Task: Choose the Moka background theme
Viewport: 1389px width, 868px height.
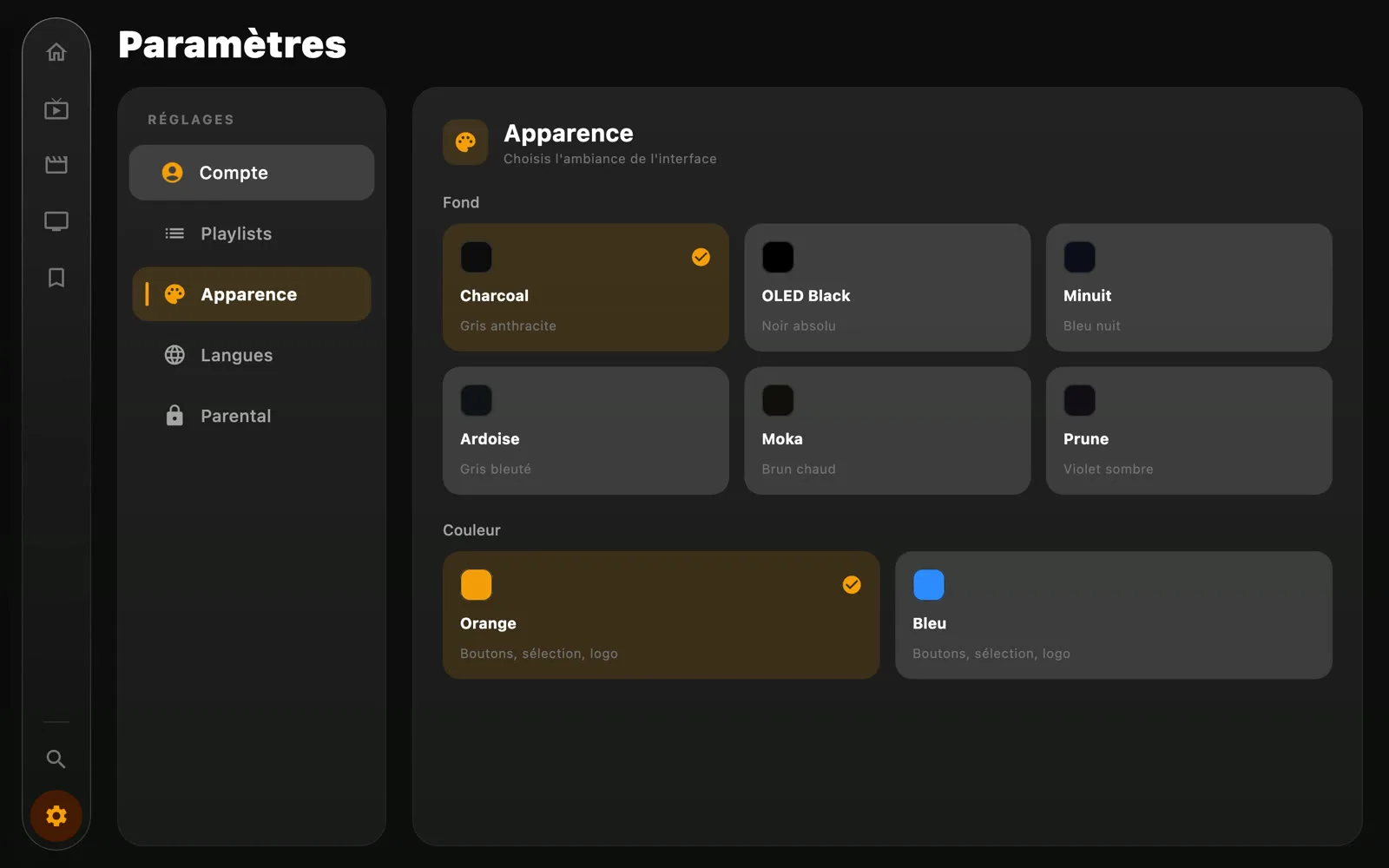Action: pos(887,431)
